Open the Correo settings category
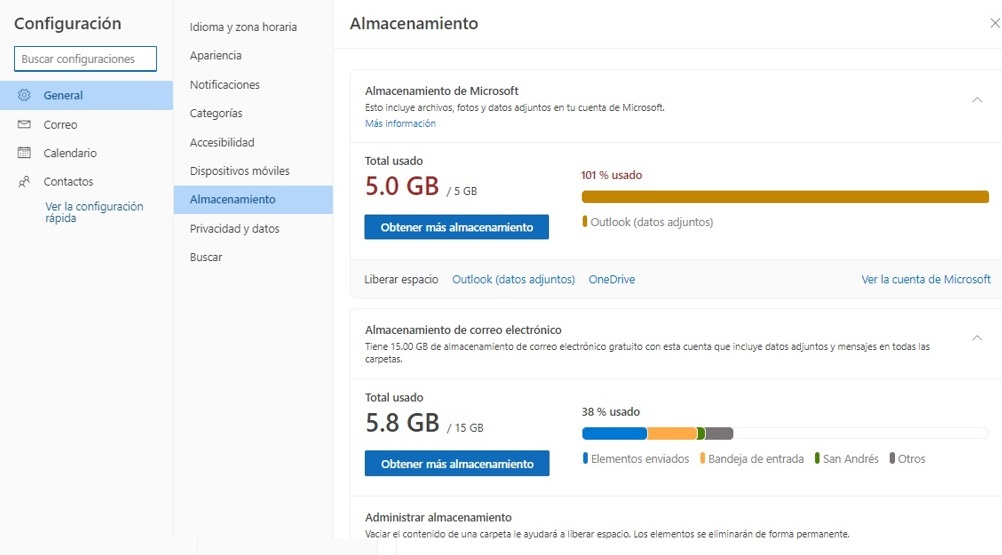Screen dimensions: 1002x555 pos(86,125)
